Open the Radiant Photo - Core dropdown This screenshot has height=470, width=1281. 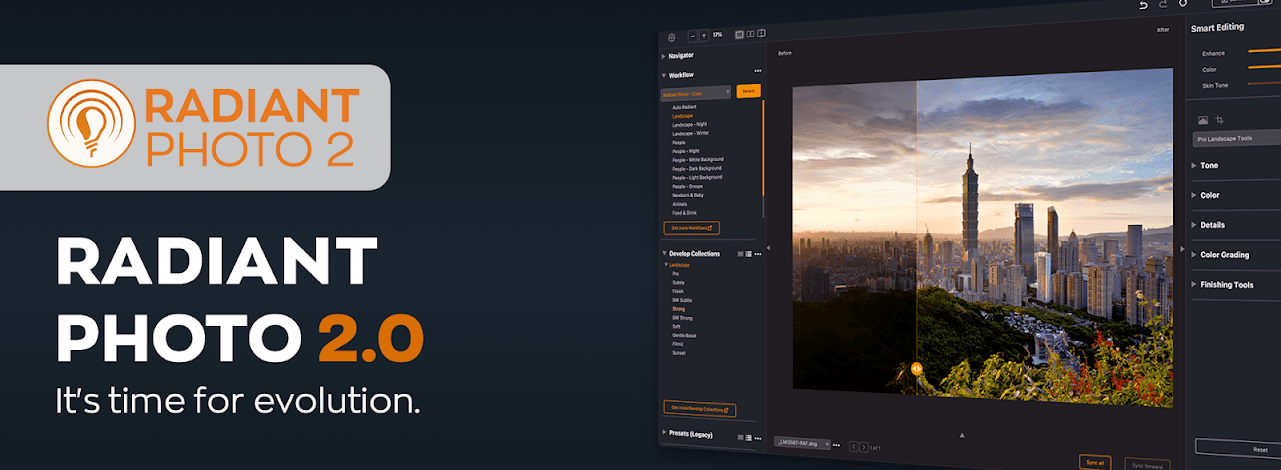pyautogui.click(x=696, y=94)
